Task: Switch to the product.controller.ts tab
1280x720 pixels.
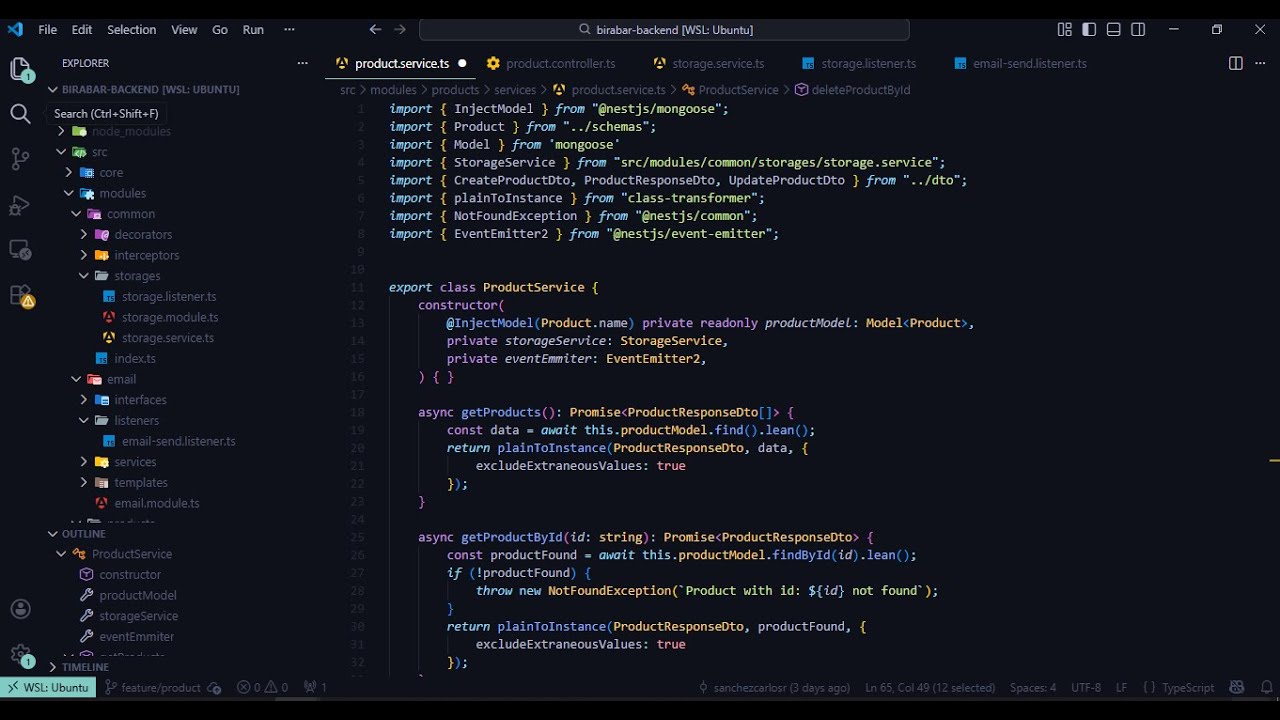Action: 561,63
